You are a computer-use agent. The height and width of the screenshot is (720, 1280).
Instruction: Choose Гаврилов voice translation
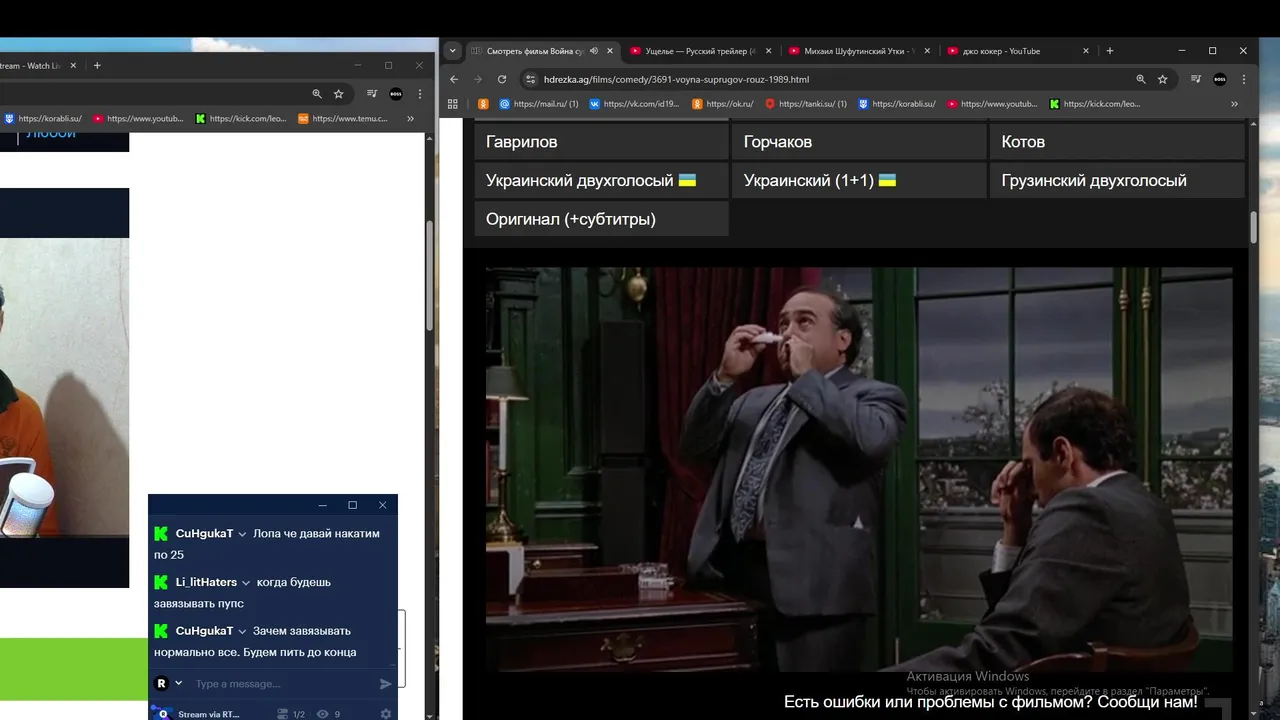coord(601,142)
